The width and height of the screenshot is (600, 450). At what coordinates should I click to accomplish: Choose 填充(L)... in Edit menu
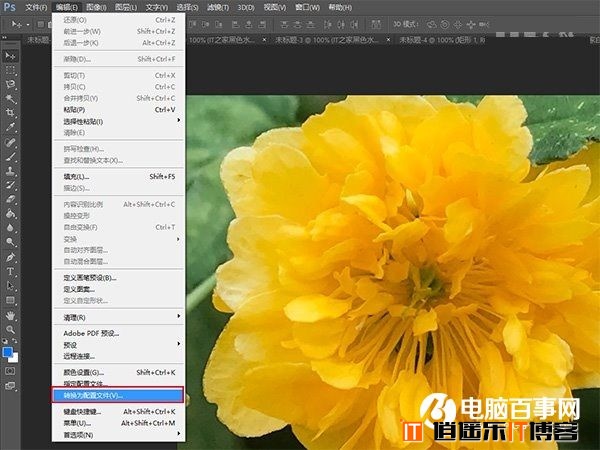pos(119,177)
